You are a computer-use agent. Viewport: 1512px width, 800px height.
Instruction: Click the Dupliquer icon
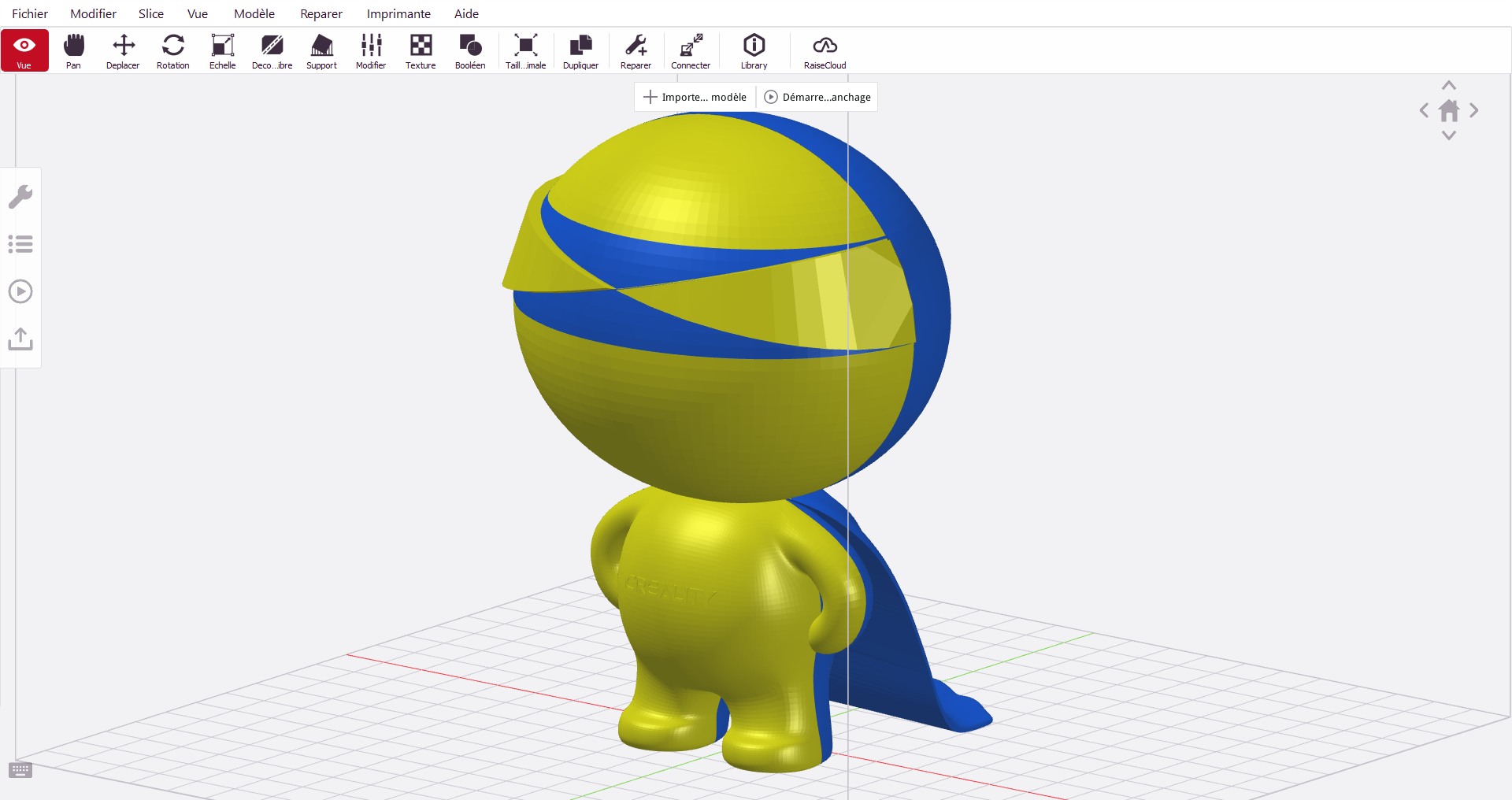(x=580, y=51)
